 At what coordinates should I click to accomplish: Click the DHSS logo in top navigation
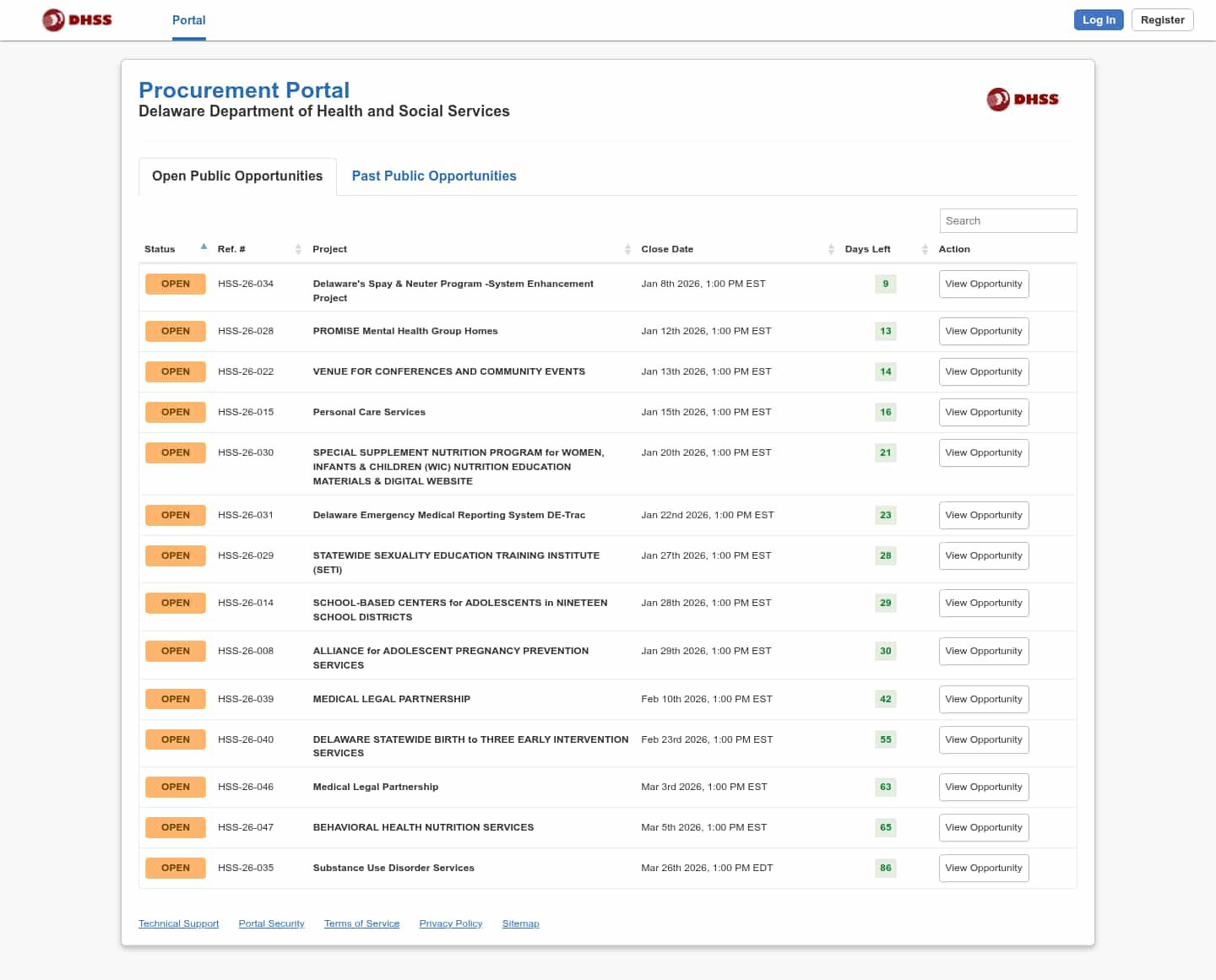point(77,19)
